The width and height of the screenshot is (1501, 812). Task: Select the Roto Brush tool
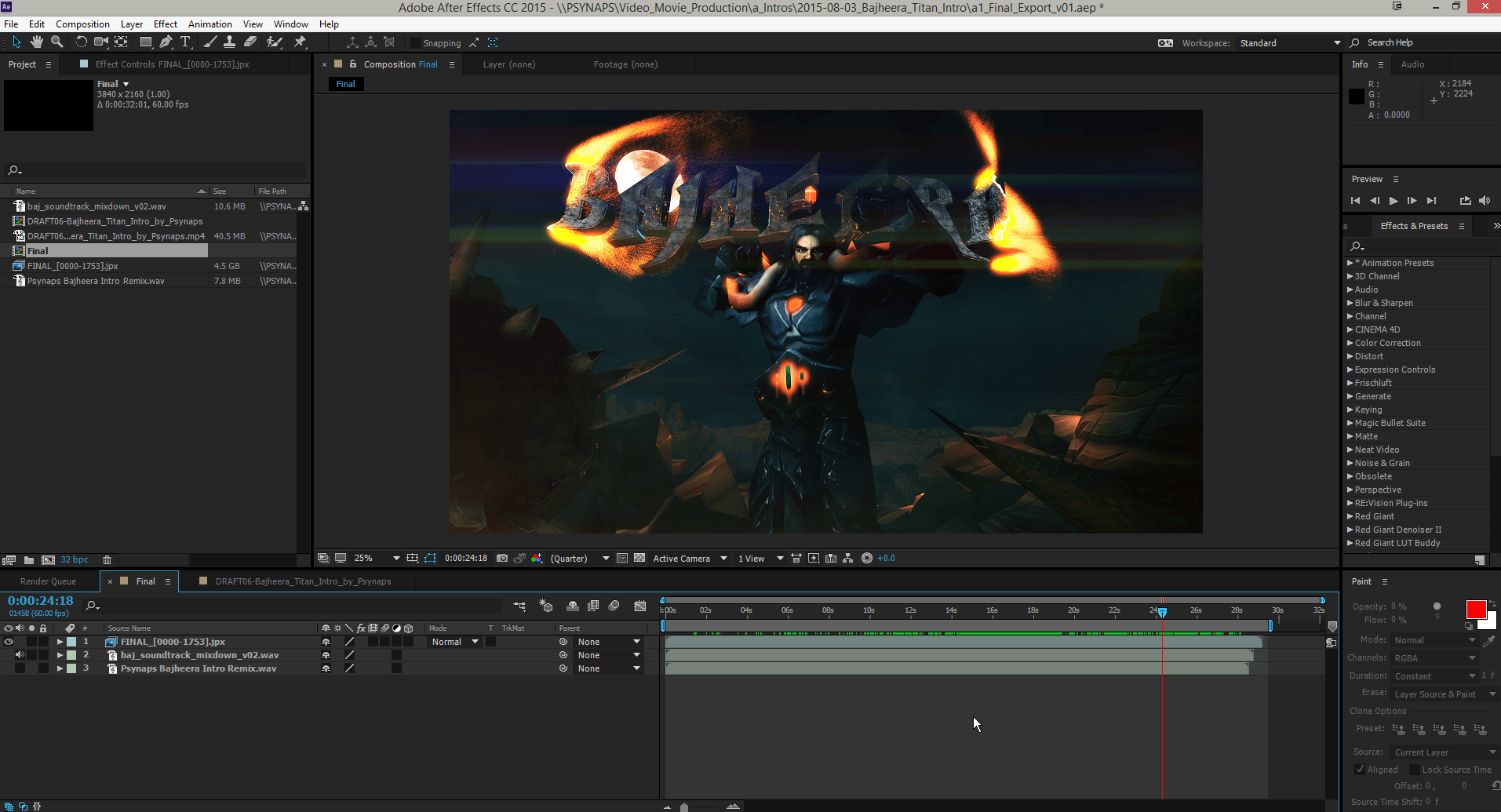pos(274,42)
